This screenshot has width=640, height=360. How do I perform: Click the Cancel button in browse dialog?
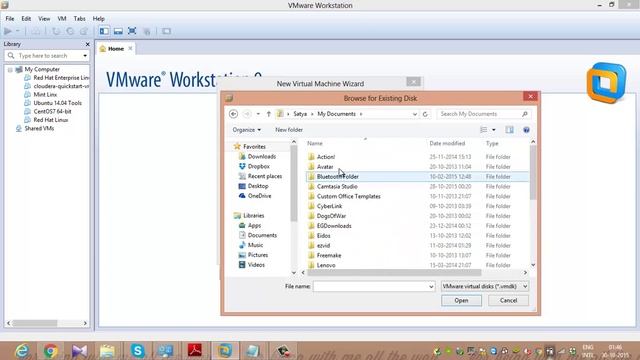pos(508,300)
